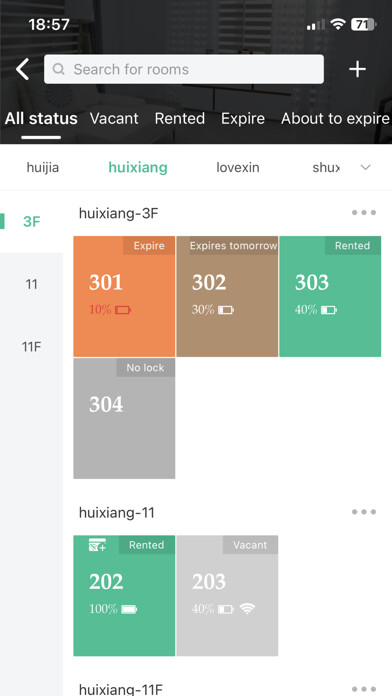Filter rooms by Vacant status
Screen dimensions: 392x696
tap(114, 119)
